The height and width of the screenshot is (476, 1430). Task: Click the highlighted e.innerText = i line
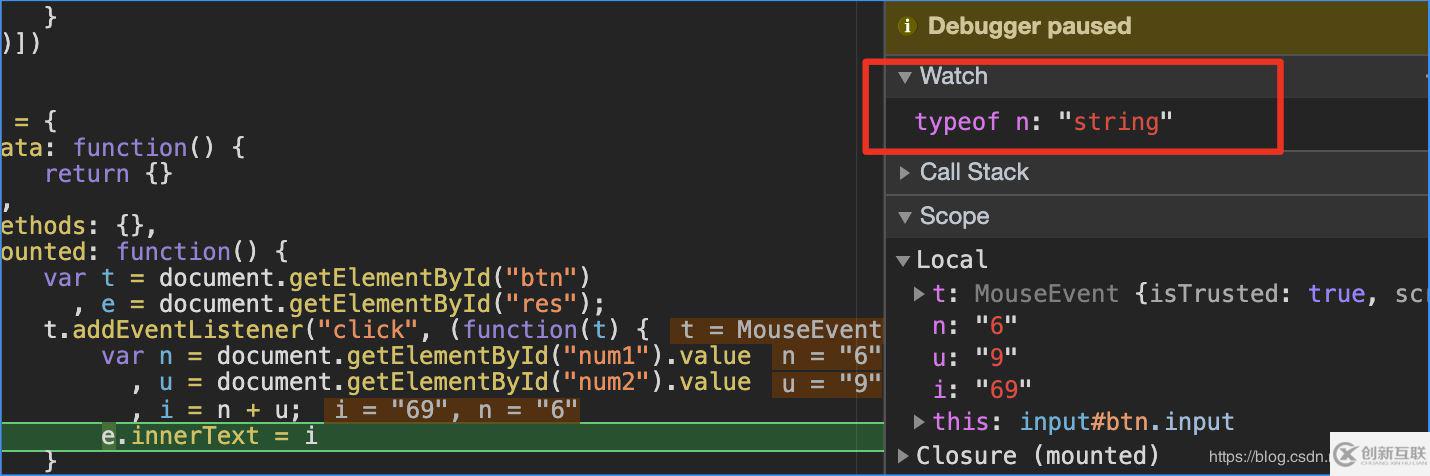(x=209, y=436)
